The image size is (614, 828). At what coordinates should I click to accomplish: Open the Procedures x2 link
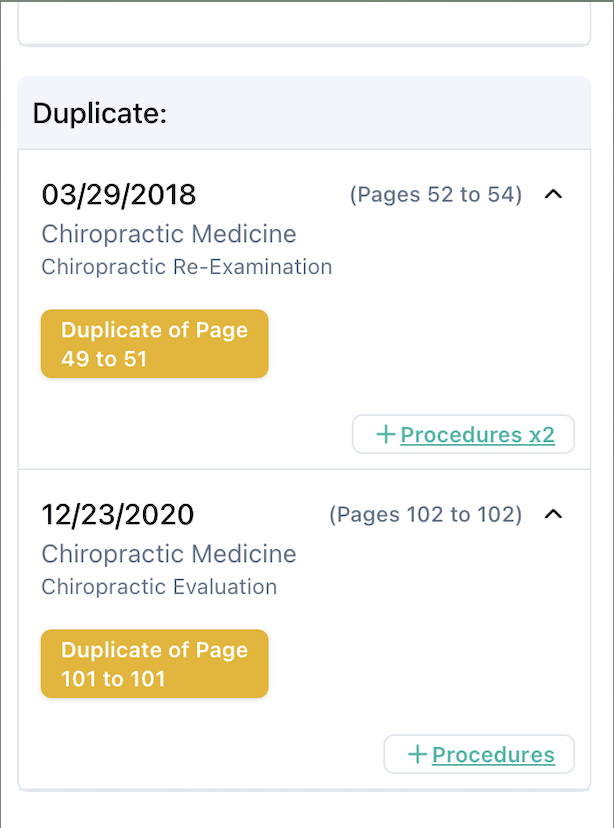point(477,435)
